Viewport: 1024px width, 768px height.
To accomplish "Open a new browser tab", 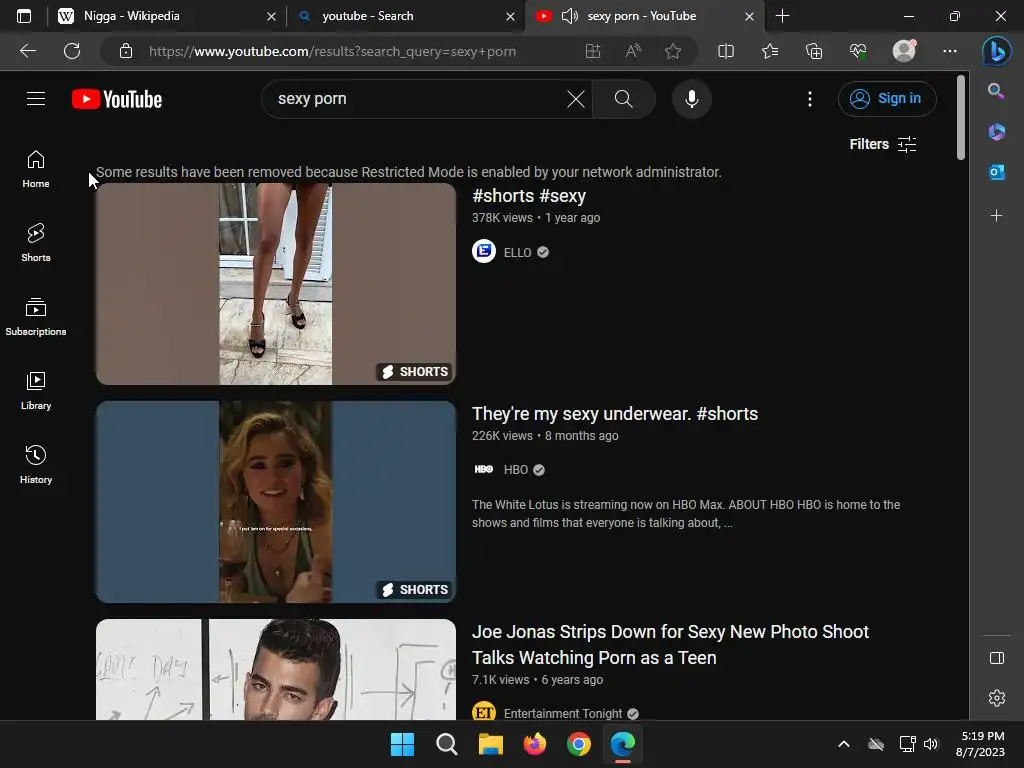I will [782, 16].
